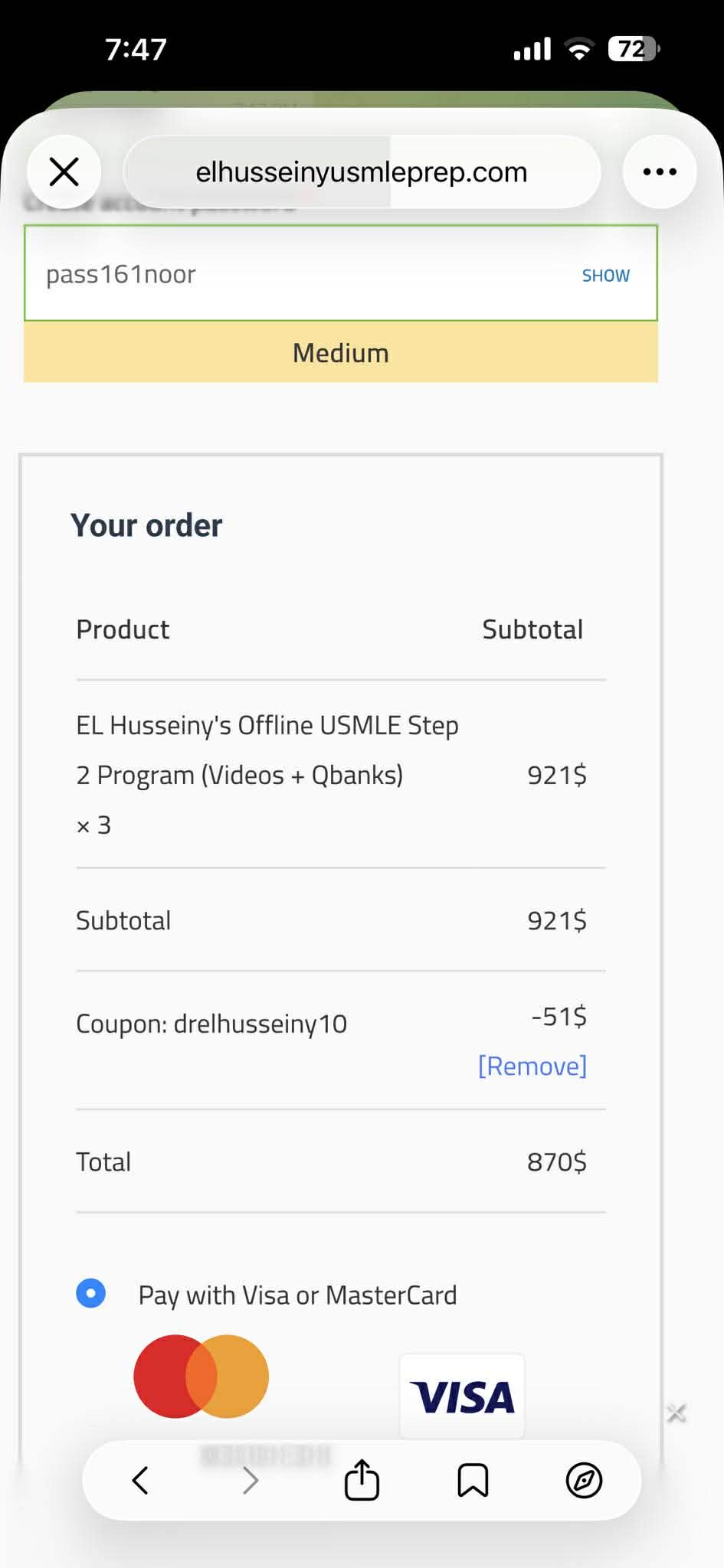Click into the account password field

[291, 274]
